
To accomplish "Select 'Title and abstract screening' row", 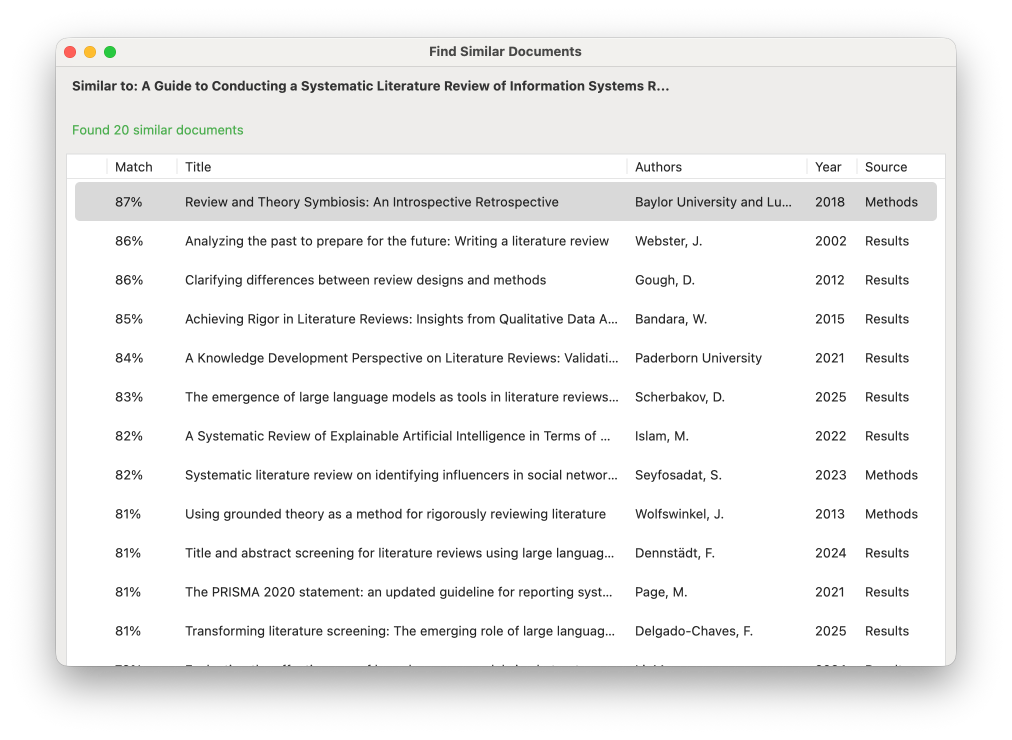I will coord(506,554).
